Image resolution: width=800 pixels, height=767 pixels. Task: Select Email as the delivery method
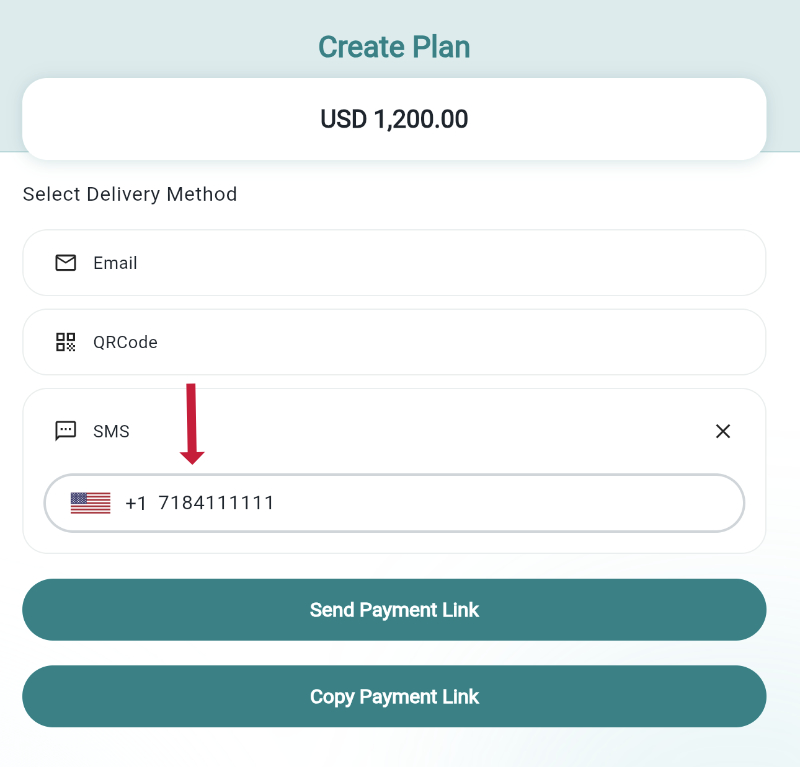[394, 263]
